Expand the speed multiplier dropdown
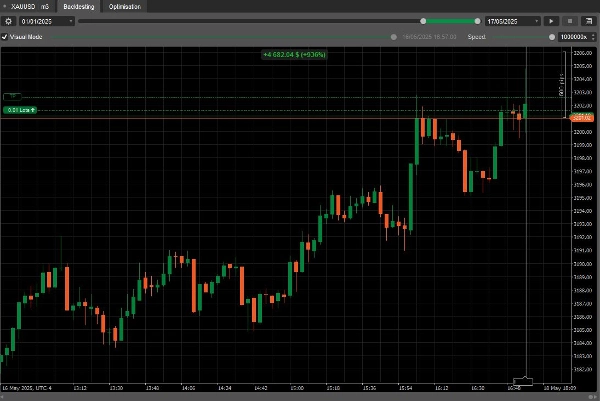The image size is (600, 401). (573, 37)
